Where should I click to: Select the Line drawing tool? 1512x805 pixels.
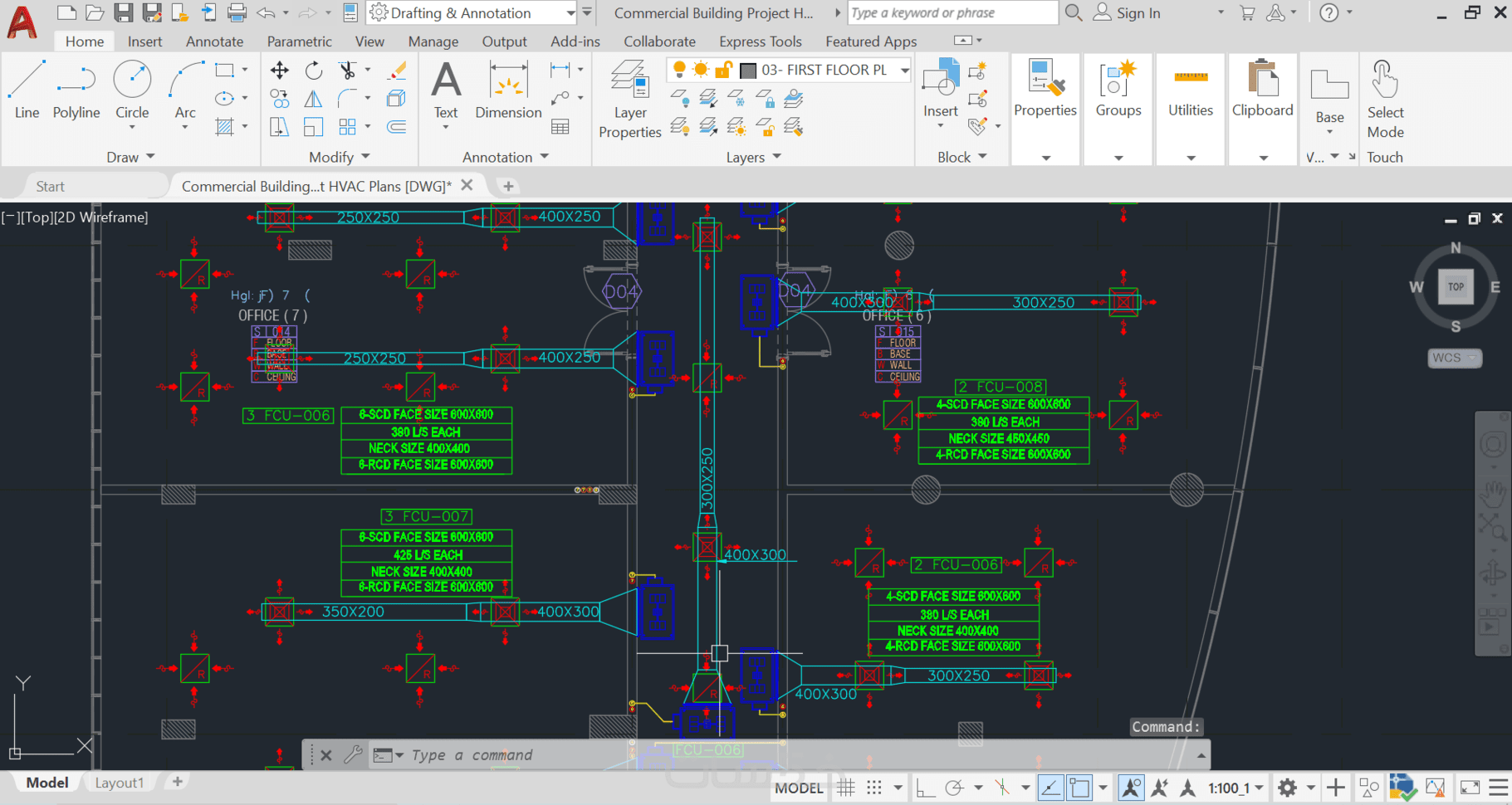pos(27,90)
